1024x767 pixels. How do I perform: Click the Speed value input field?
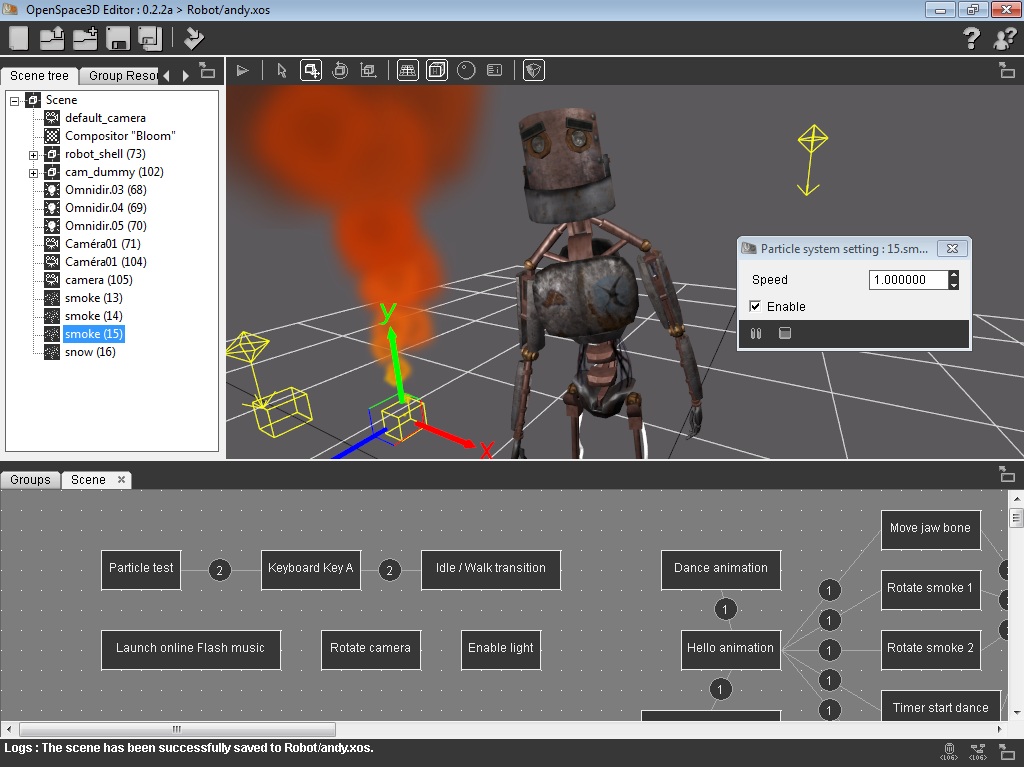point(906,280)
